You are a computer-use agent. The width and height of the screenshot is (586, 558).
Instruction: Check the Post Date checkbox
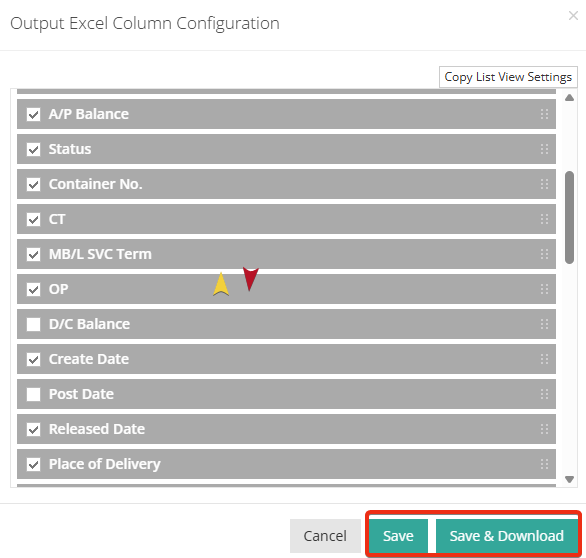tap(34, 394)
